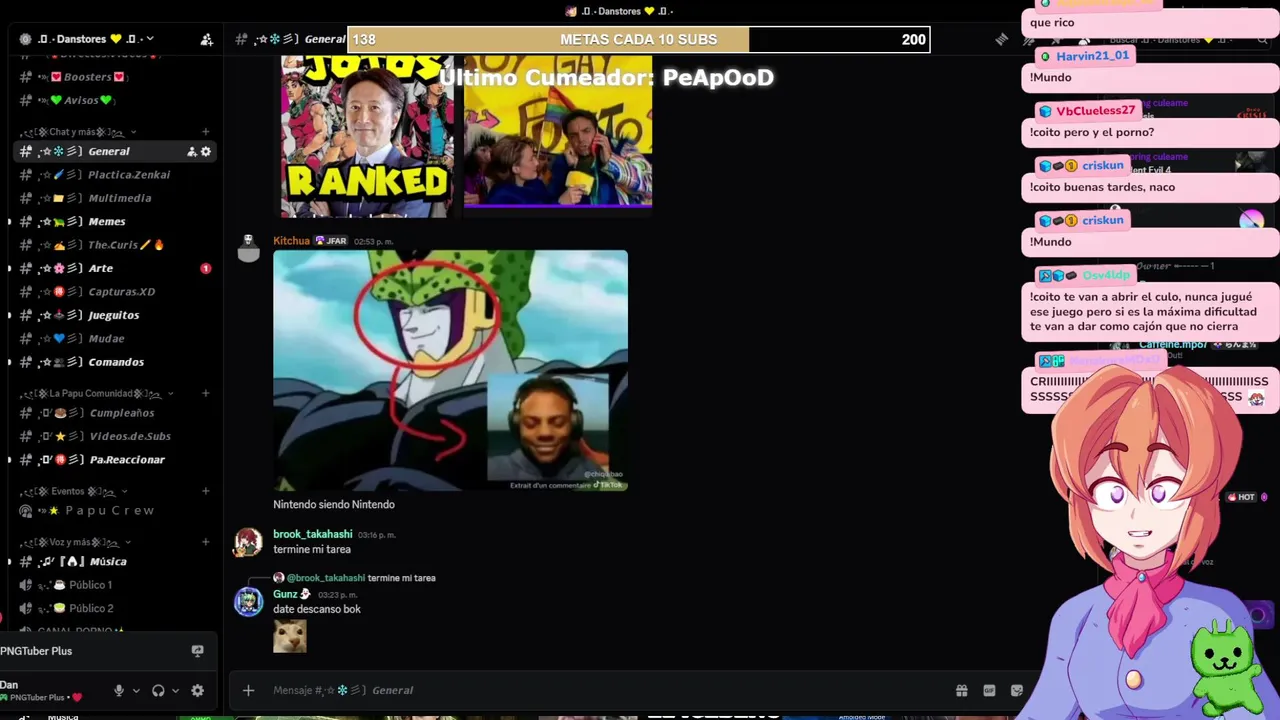Screen dimensions: 1280x720
Task: Open the RANKED image thumbnail
Action: tap(367, 136)
